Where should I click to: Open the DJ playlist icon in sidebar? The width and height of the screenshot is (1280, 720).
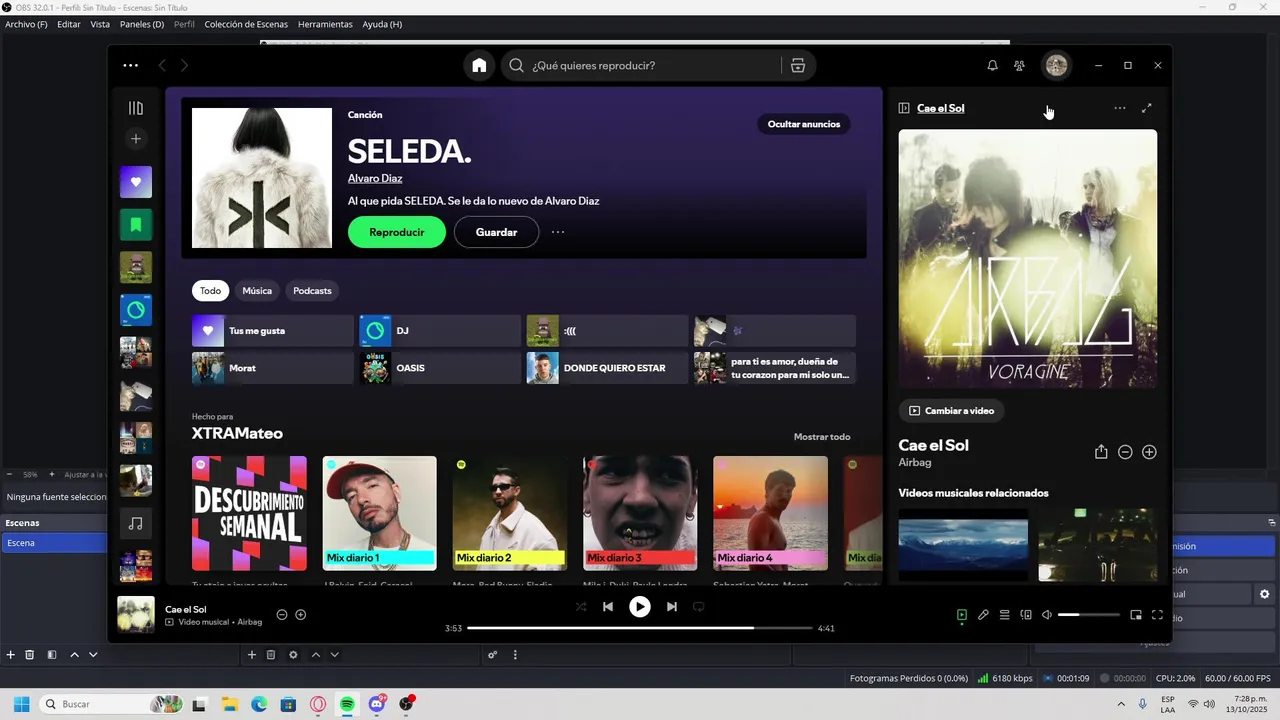[136, 310]
